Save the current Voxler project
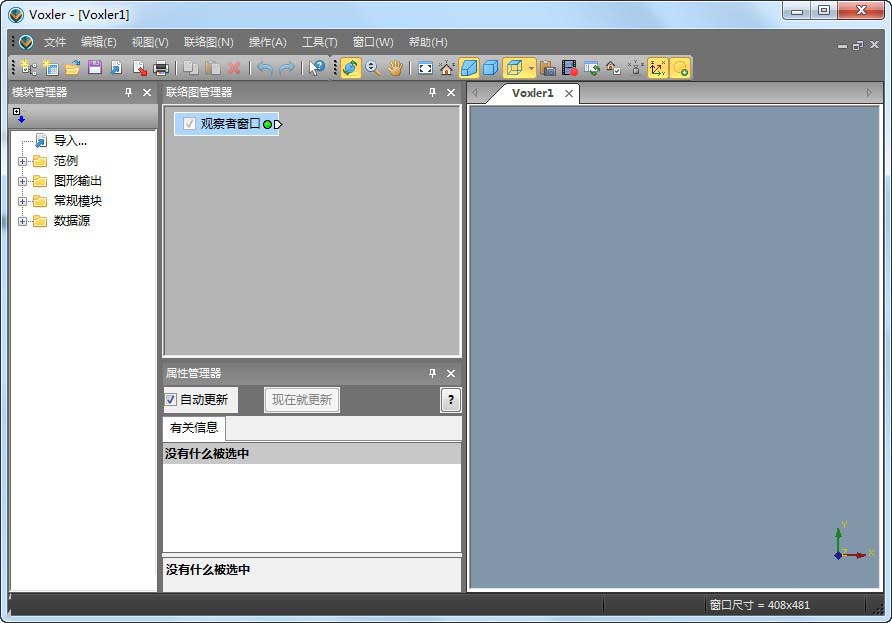This screenshot has height=623, width=892. point(93,67)
